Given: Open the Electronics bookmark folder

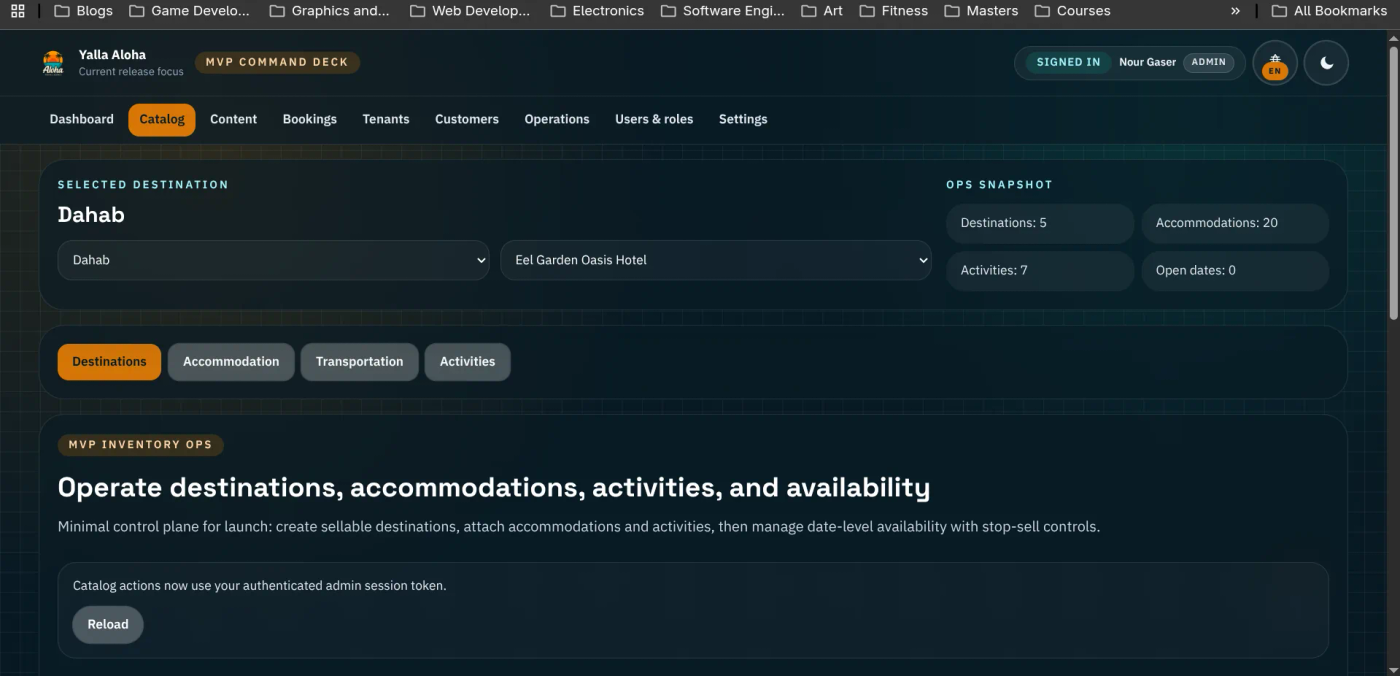Looking at the screenshot, I should [x=597, y=11].
